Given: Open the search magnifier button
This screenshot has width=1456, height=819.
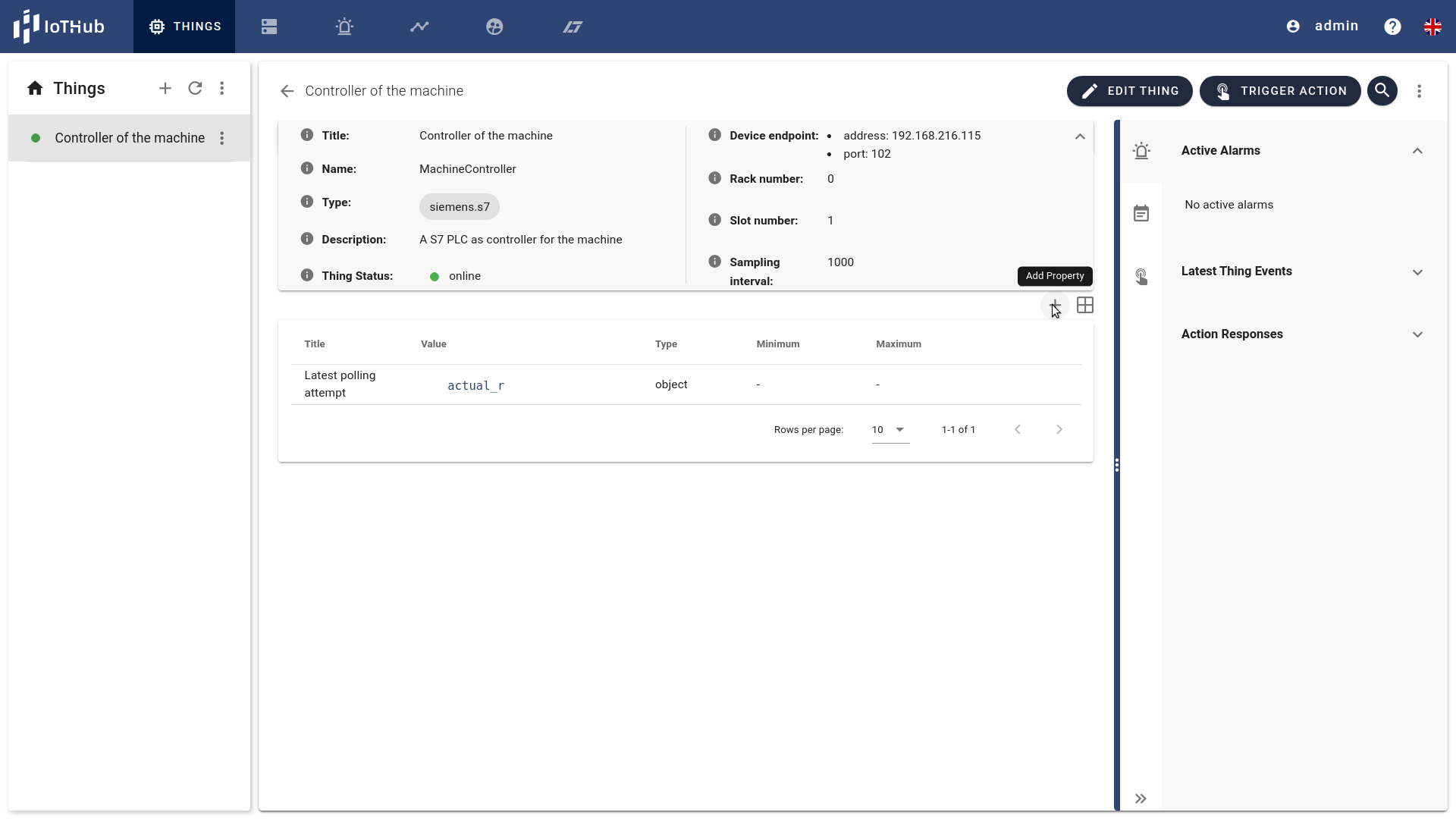Looking at the screenshot, I should click(1382, 91).
